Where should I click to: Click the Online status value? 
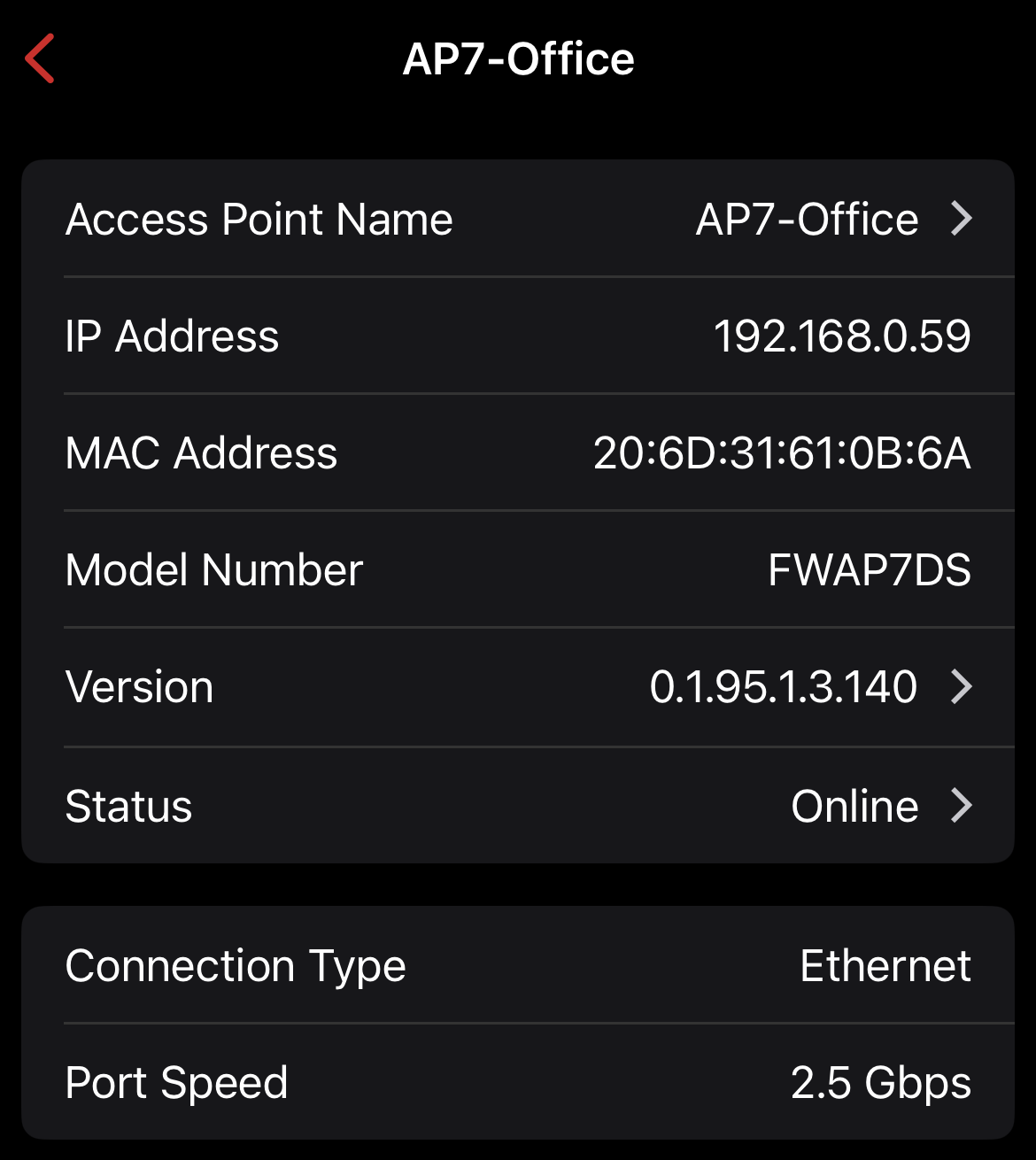pyautogui.click(x=854, y=807)
